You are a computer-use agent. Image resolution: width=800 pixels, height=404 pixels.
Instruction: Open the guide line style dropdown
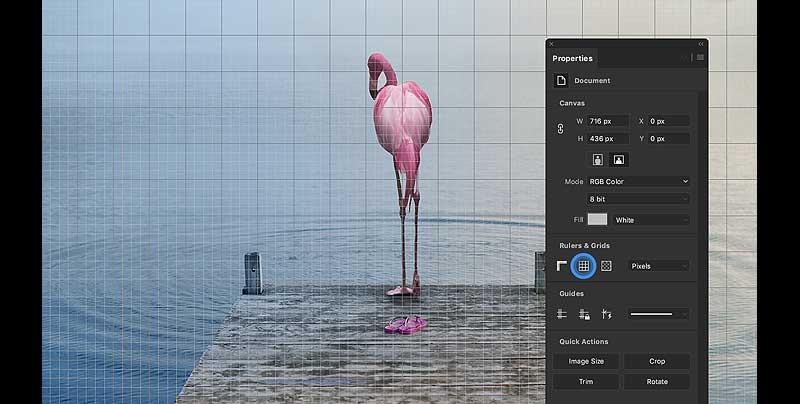coord(659,314)
